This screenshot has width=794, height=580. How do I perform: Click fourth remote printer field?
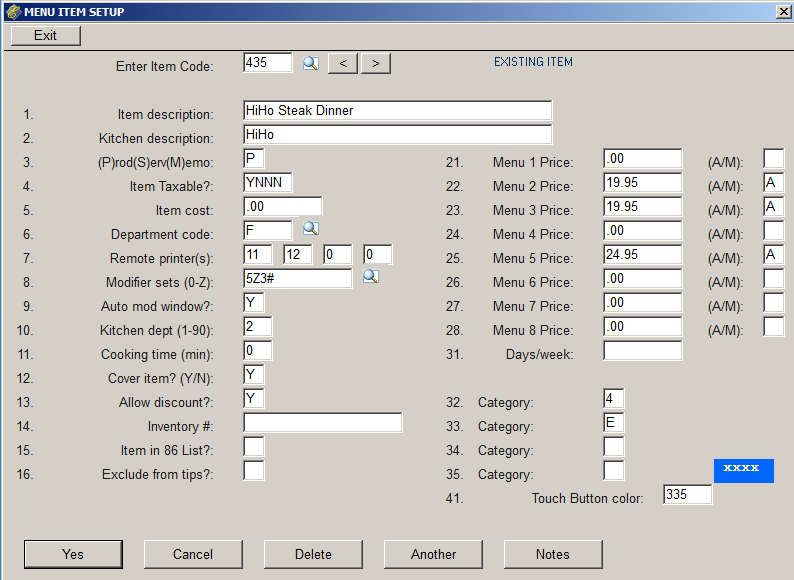[x=377, y=254]
